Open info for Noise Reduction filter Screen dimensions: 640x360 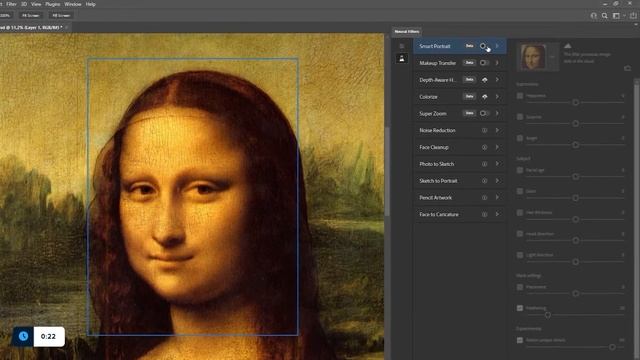[484, 131]
